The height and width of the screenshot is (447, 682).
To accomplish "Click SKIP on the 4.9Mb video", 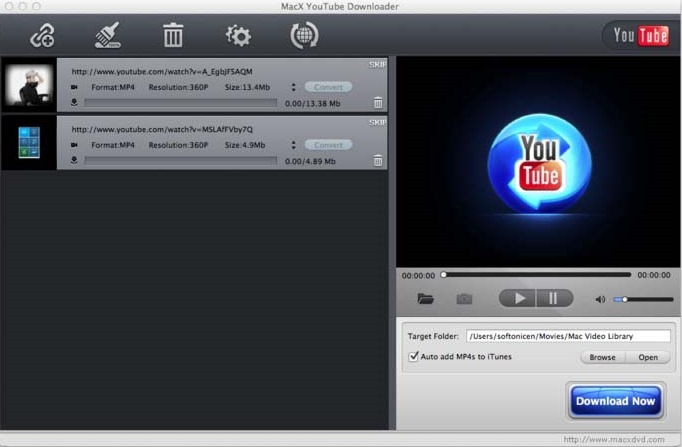I will point(377,123).
